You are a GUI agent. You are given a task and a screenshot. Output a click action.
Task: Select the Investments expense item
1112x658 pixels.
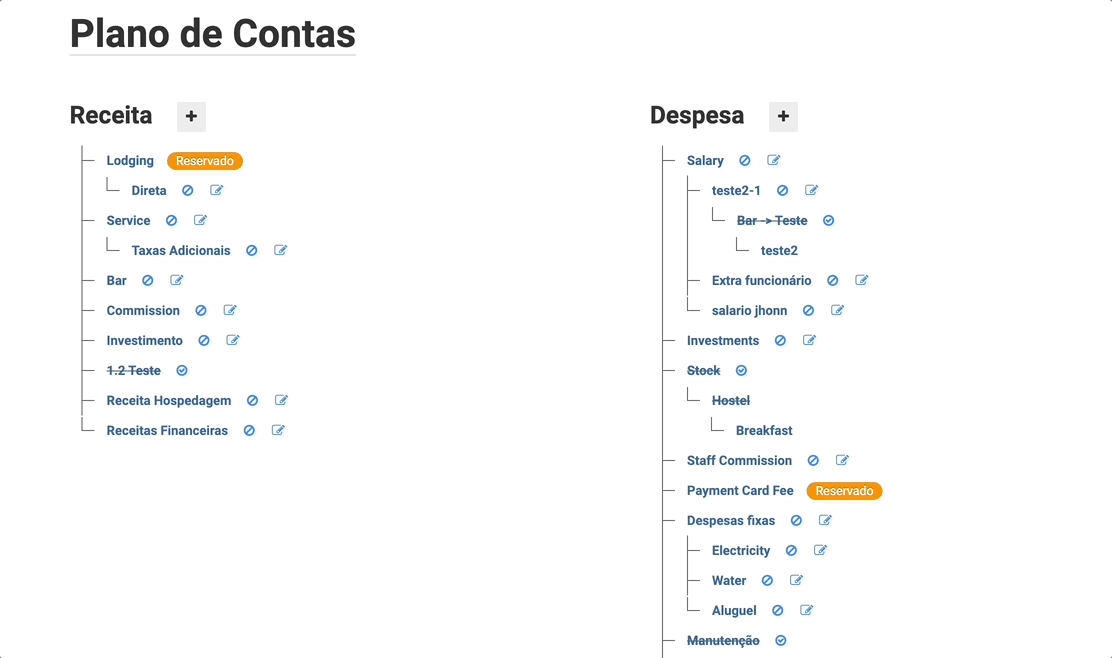click(x=723, y=340)
